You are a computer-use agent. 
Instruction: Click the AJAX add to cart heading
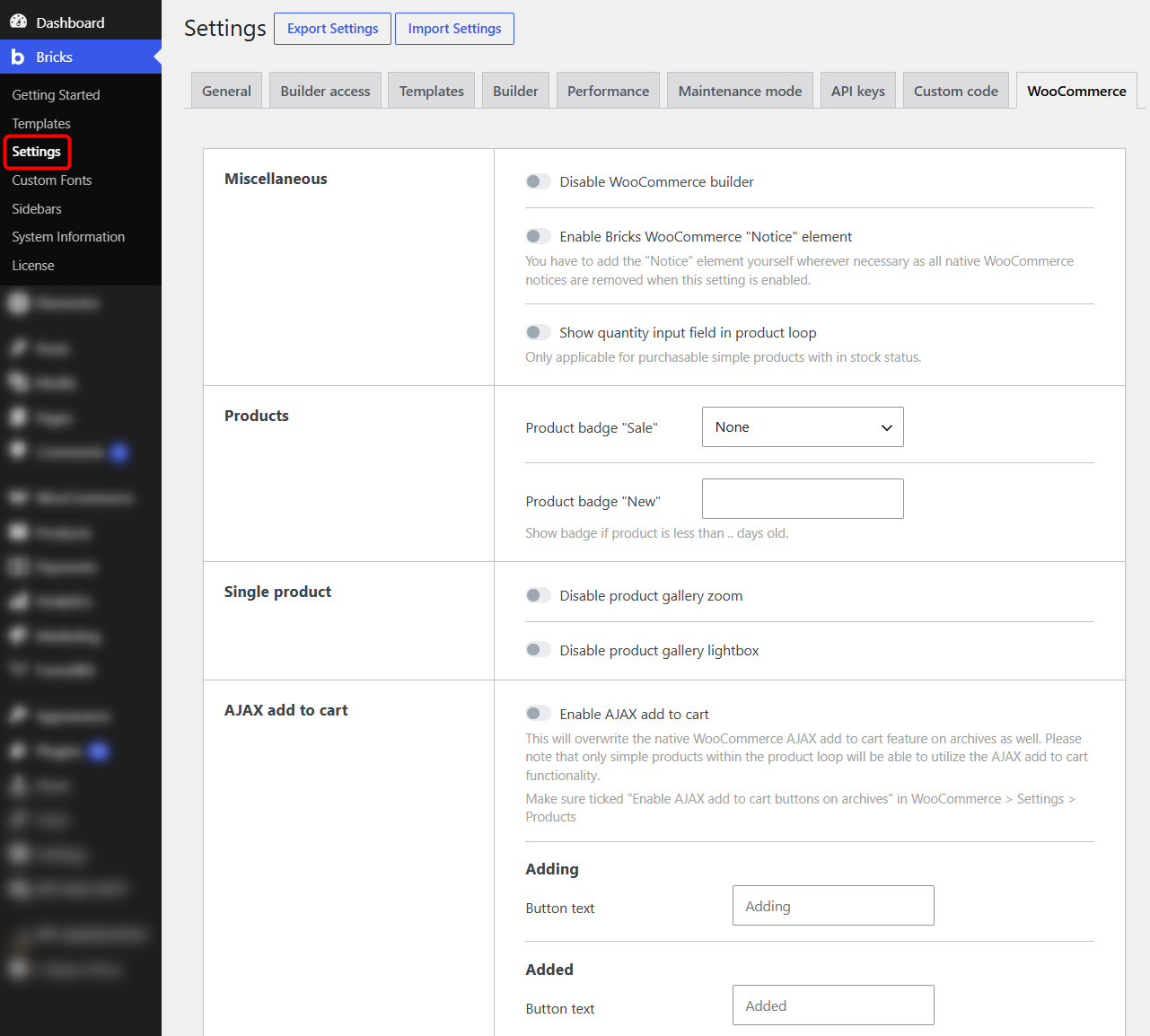tap(285, 710)
